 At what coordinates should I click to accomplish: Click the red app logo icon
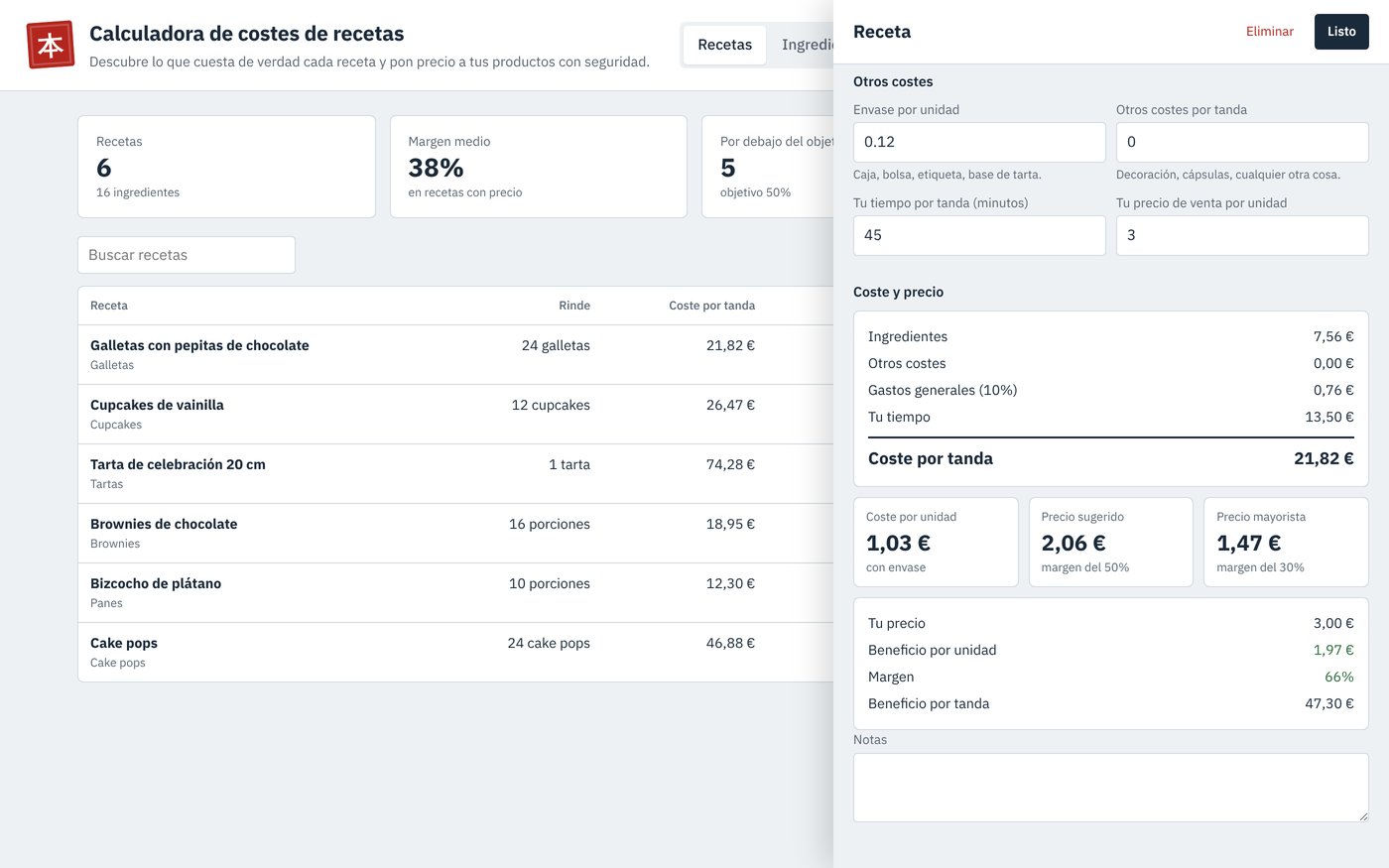tap(51, 45)
